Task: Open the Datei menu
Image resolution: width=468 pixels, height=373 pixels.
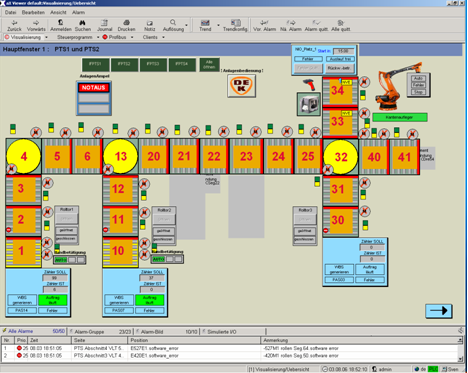Action: (x=10, y=12)
